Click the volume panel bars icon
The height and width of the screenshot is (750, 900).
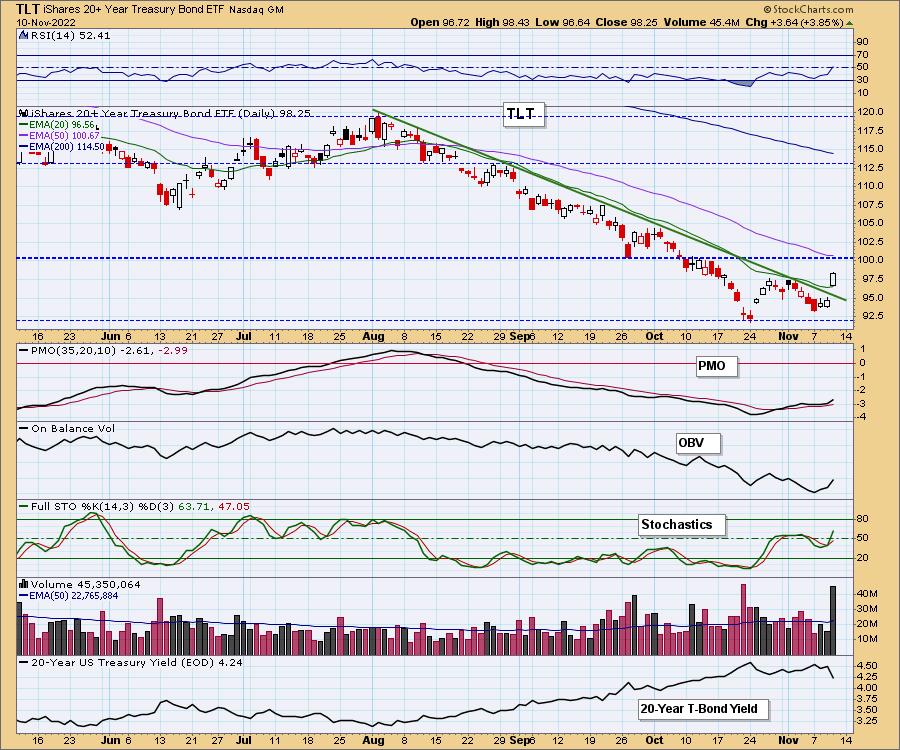24,584
